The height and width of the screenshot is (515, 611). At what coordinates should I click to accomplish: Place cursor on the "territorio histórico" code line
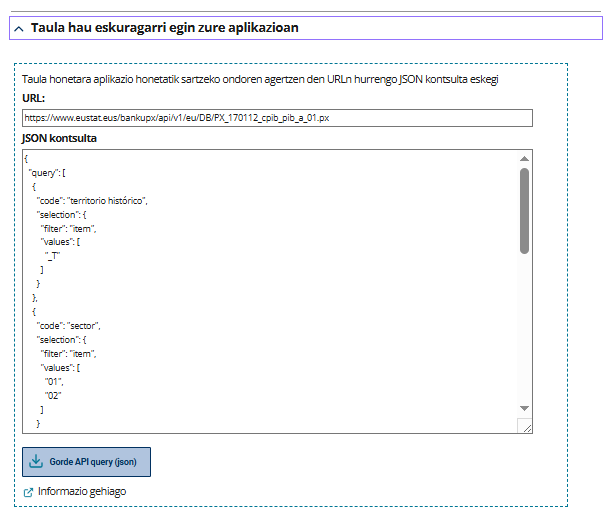[92, 200]
